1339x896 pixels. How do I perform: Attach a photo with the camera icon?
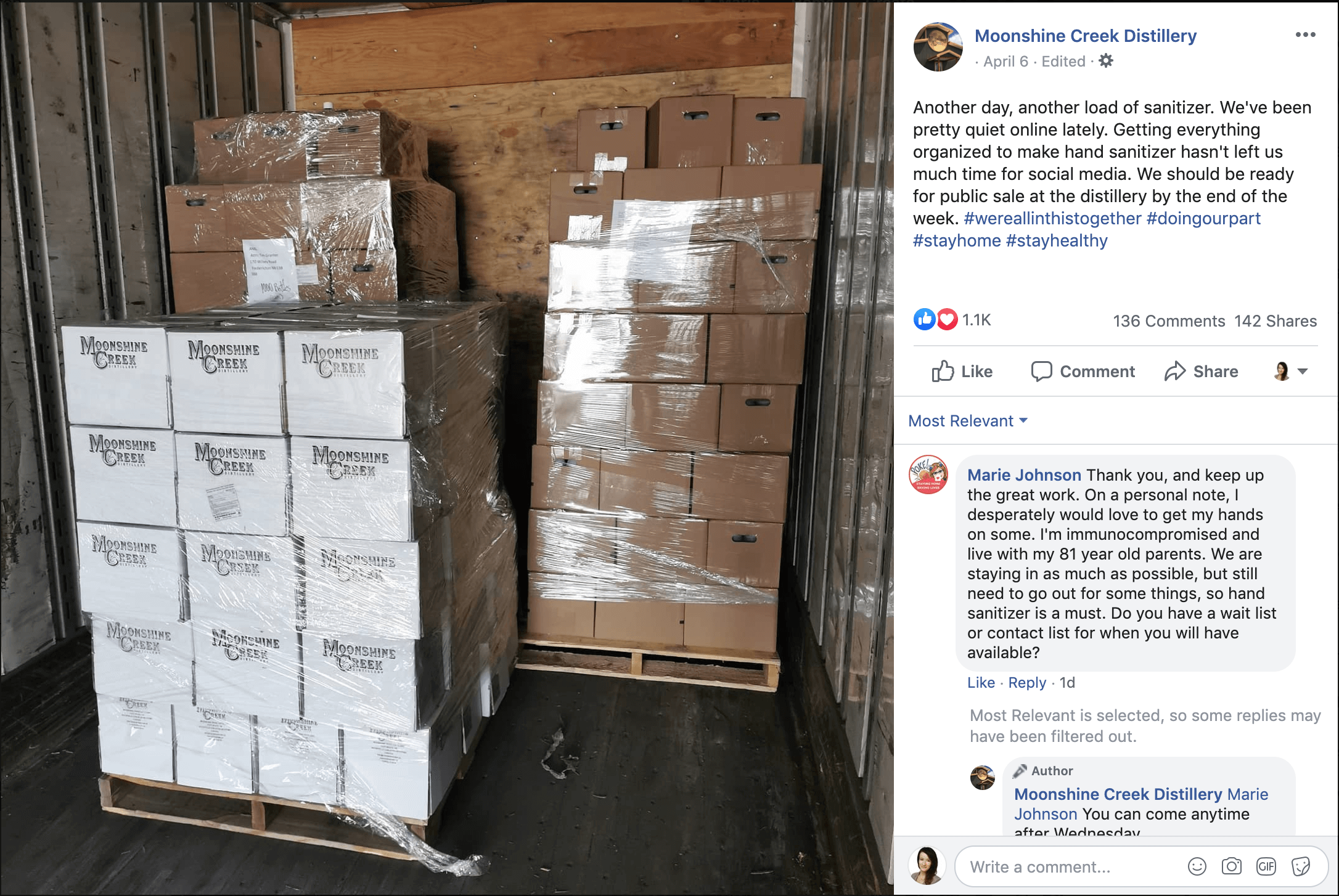pos(1231,866)
